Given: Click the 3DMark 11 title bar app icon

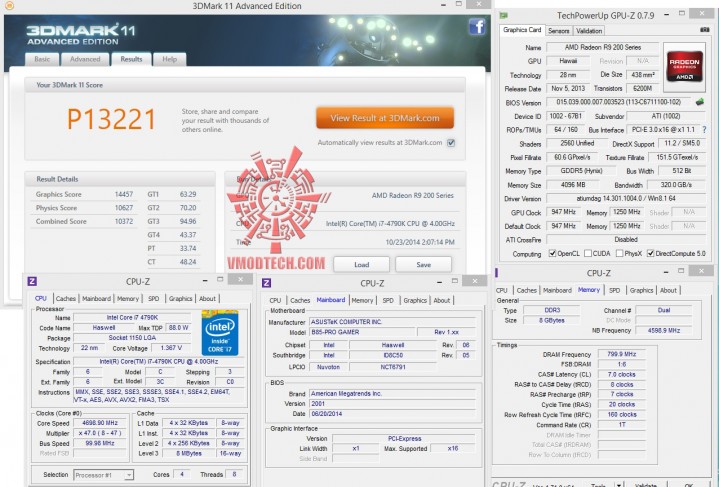Looking at the screenshot, I should click(x=9, y=6).
